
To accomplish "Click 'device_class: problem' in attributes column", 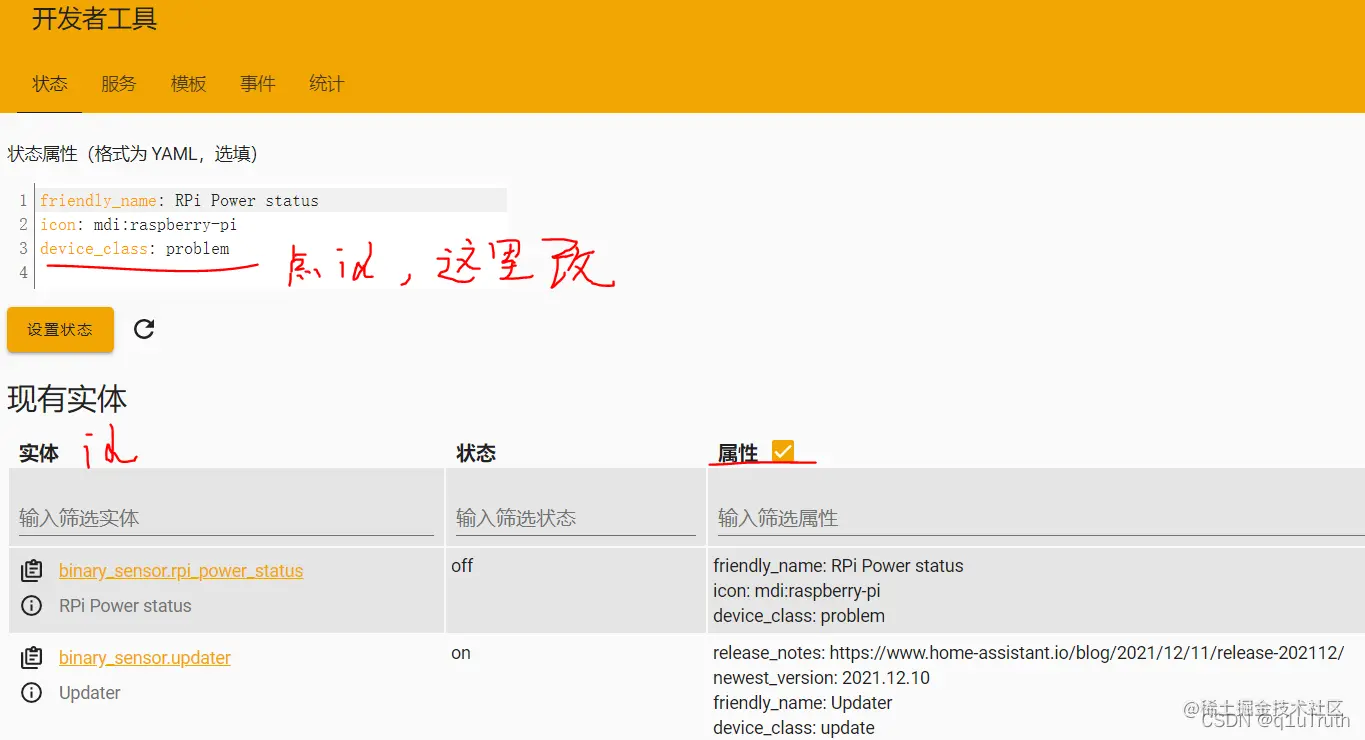I will point(799,616).
